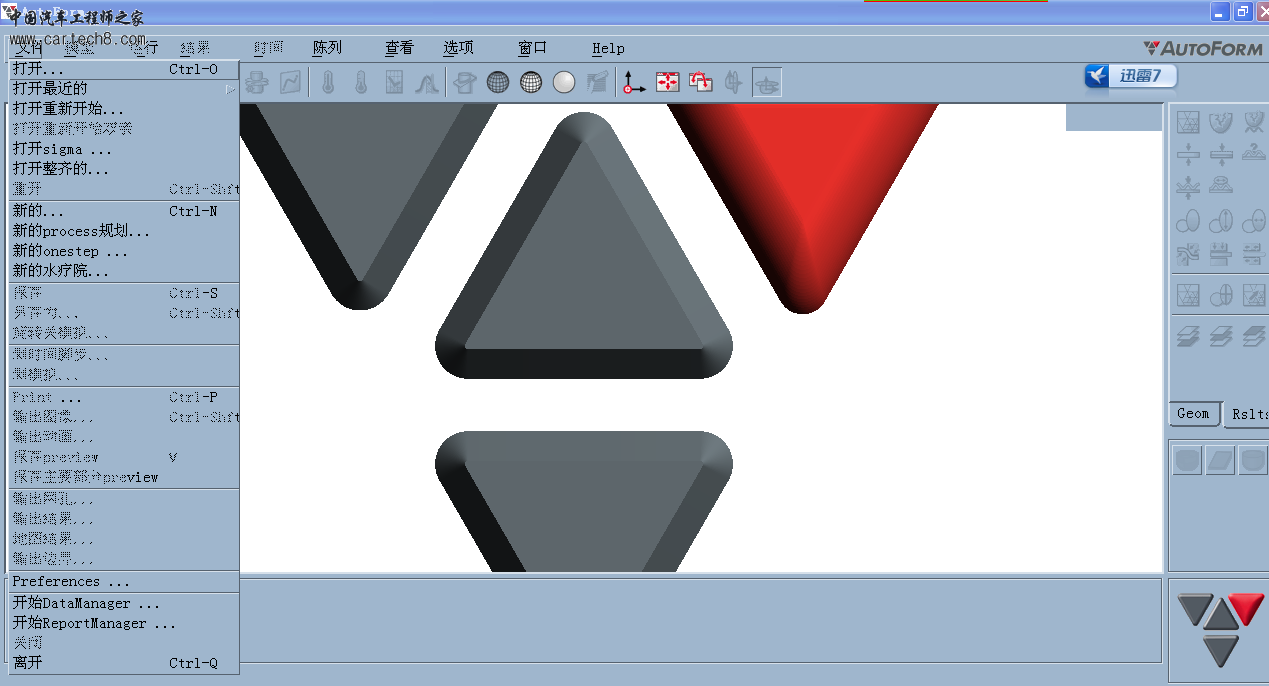
Task: Open the Help menu
Action: pos(608,48)
